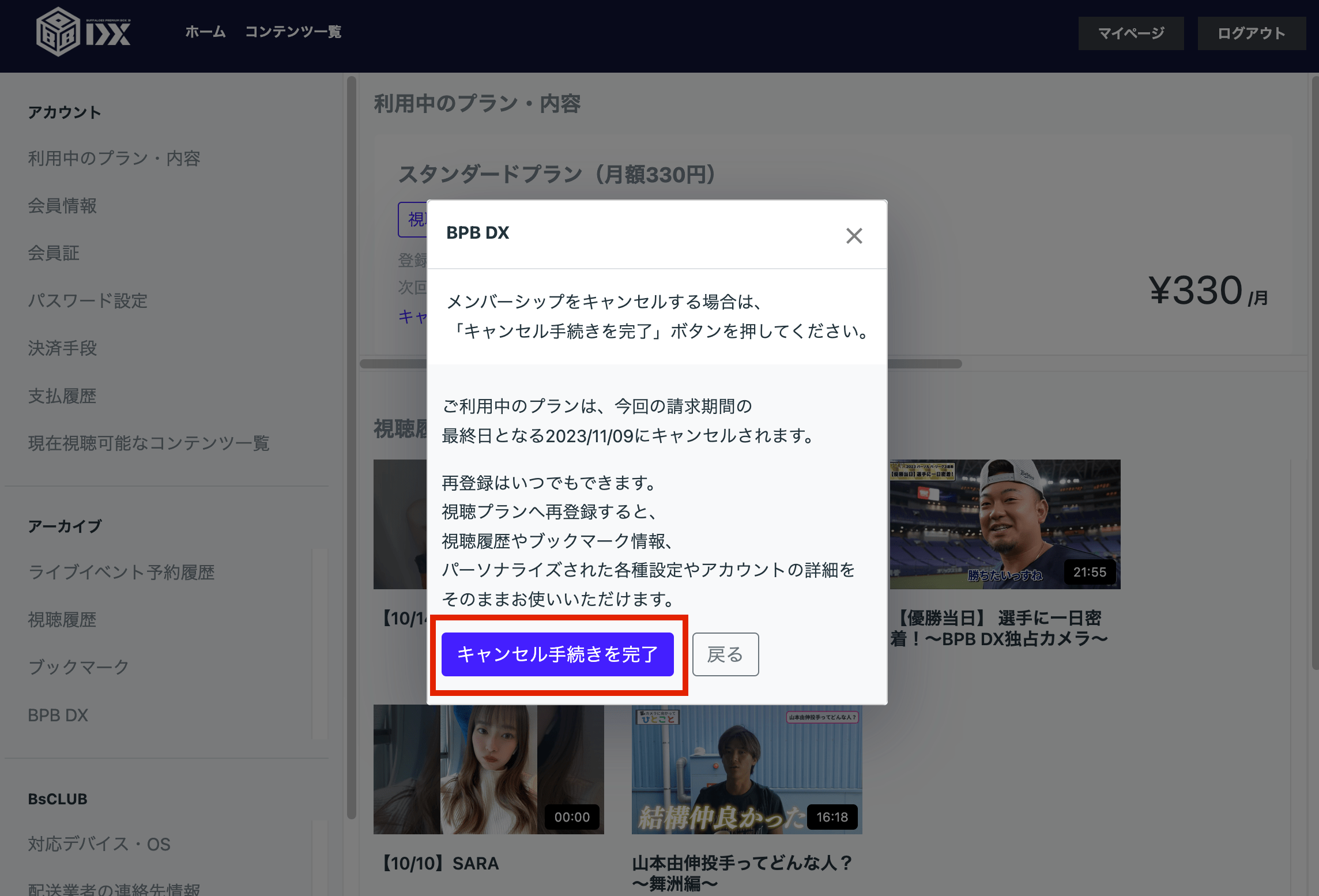1319x896 pixels.
Task: Open ブックマーク in the sidebar
Action: pyautogui.click(x=78, y=667)
